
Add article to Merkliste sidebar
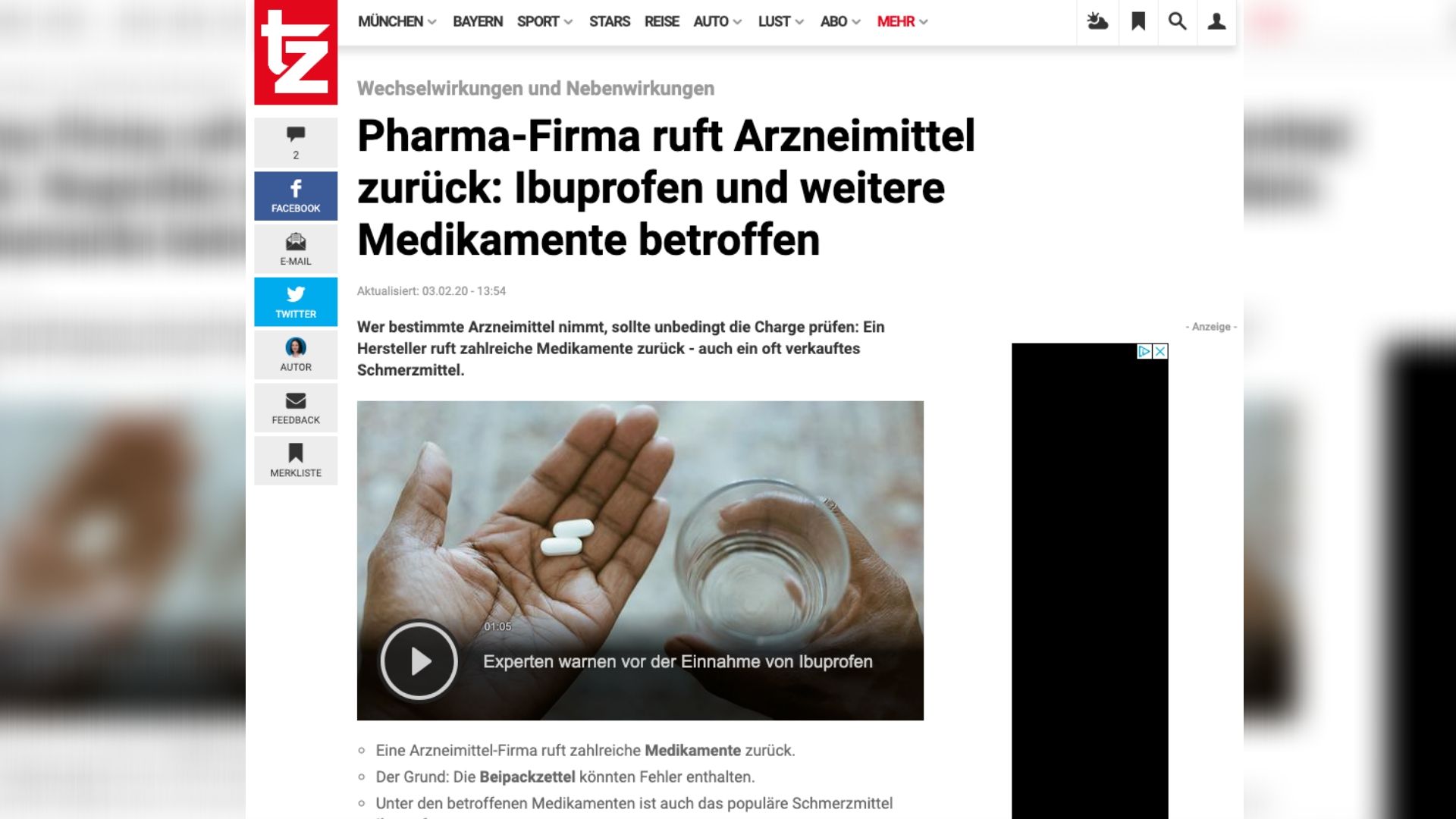pos(296,461)
